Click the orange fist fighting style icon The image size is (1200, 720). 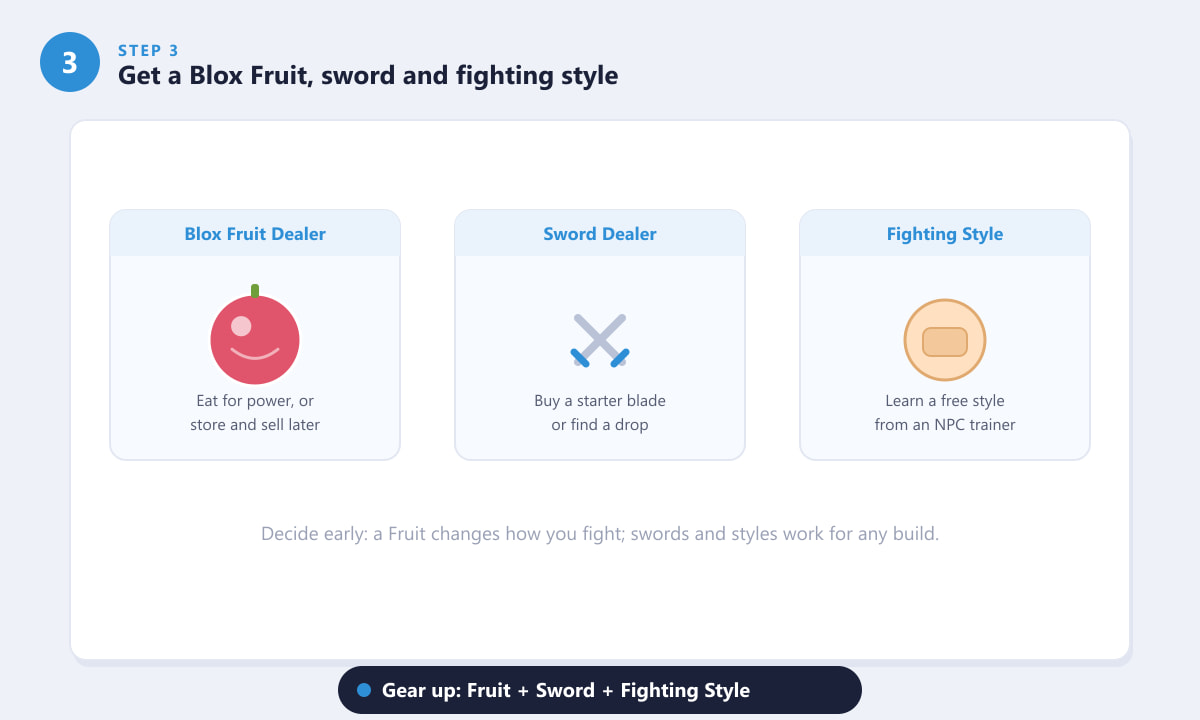[945, 341]
